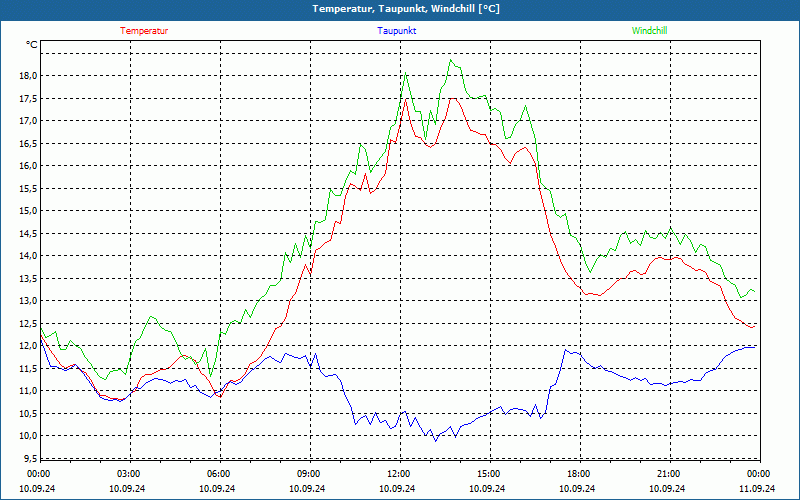Click the blue Taupunkt curve's lowest point

coord(434,440)
